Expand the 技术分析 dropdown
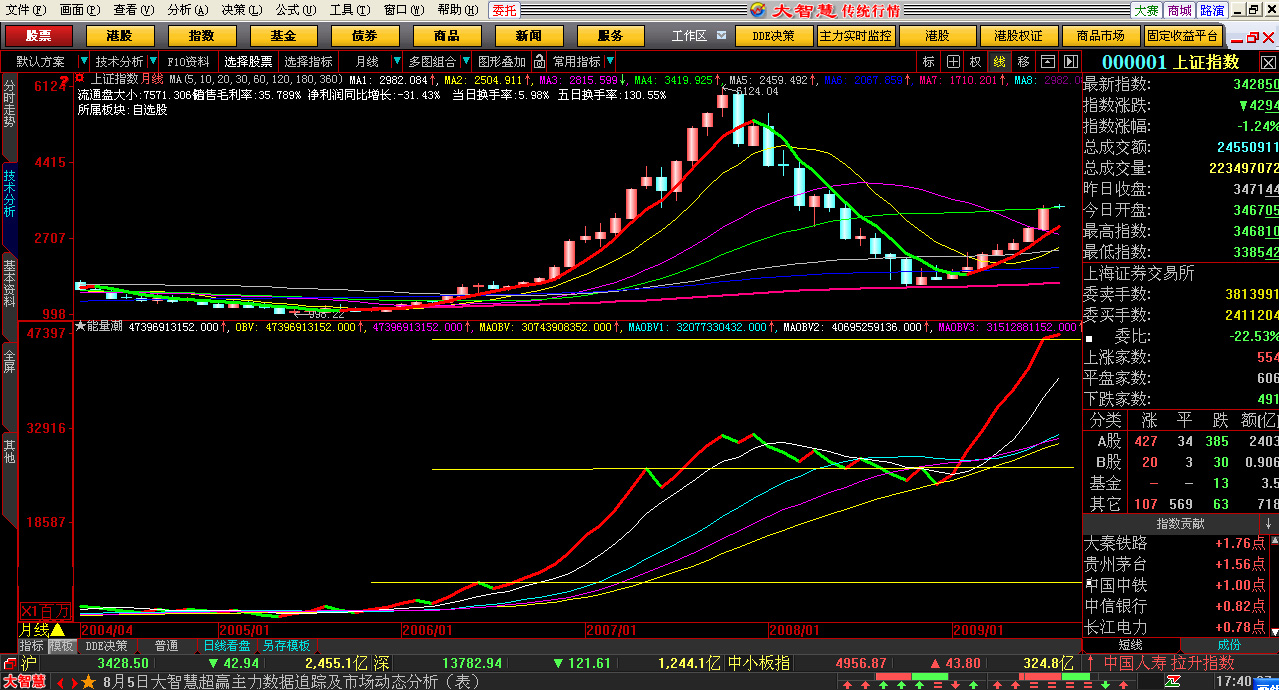The image size is (1279, 690). (153, 62)
